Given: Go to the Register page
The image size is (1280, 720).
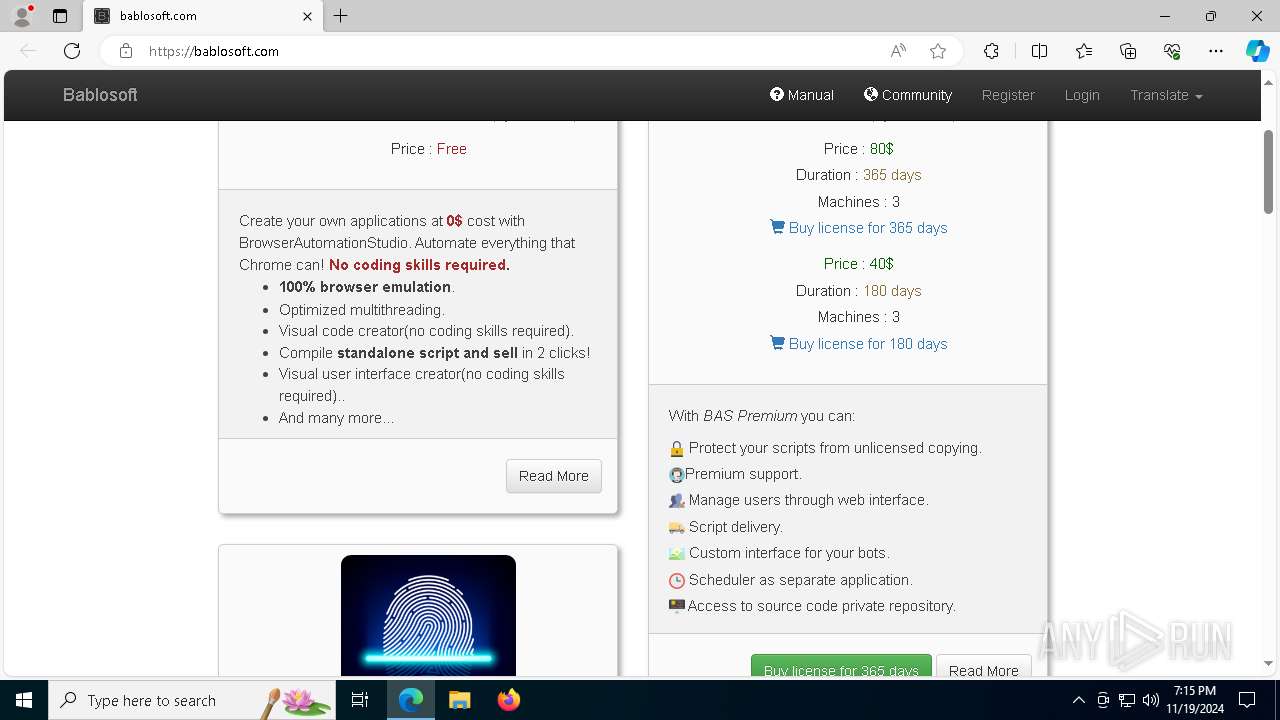Looking at the screenshot, I should click(1008, 95).
